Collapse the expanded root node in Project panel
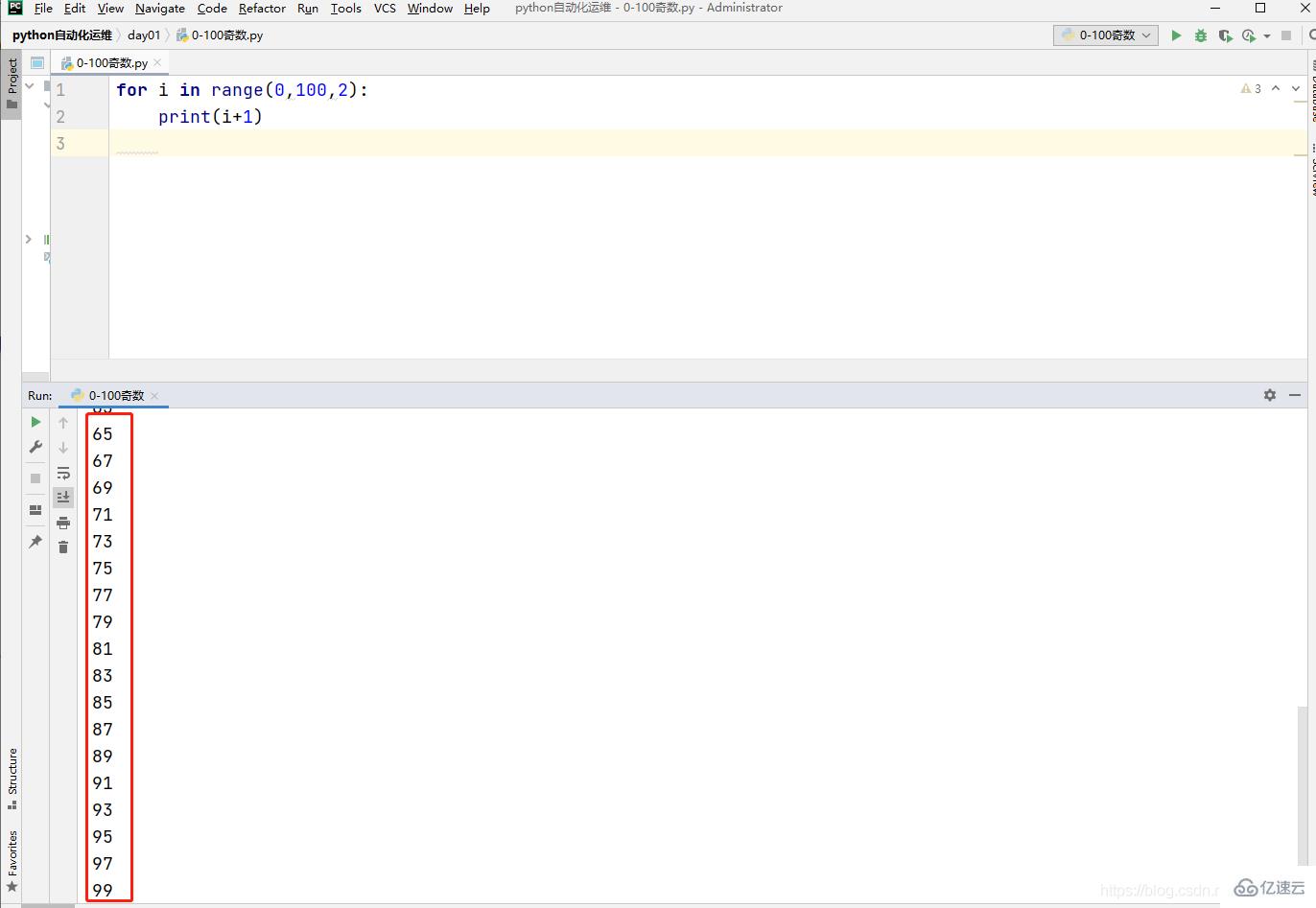Viewport: 1316px width, 908px height. pos(30,86)
